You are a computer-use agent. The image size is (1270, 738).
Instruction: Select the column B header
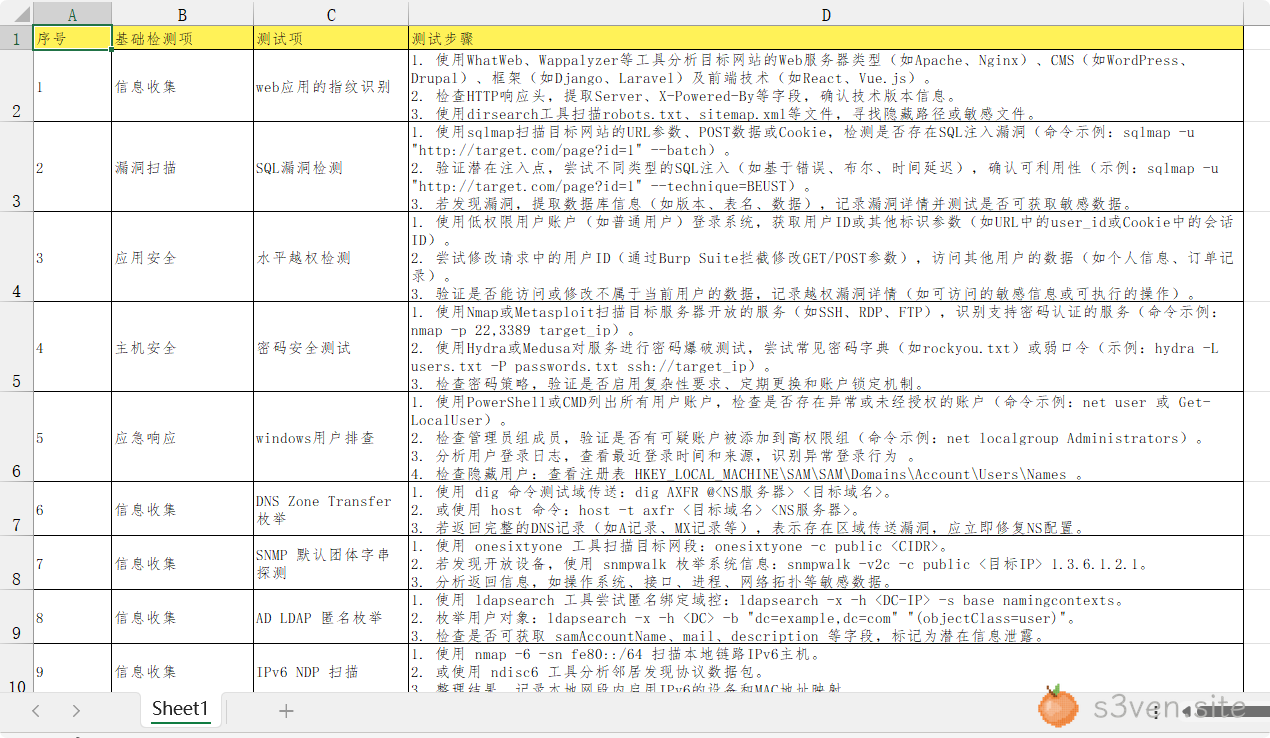(183, 14)
